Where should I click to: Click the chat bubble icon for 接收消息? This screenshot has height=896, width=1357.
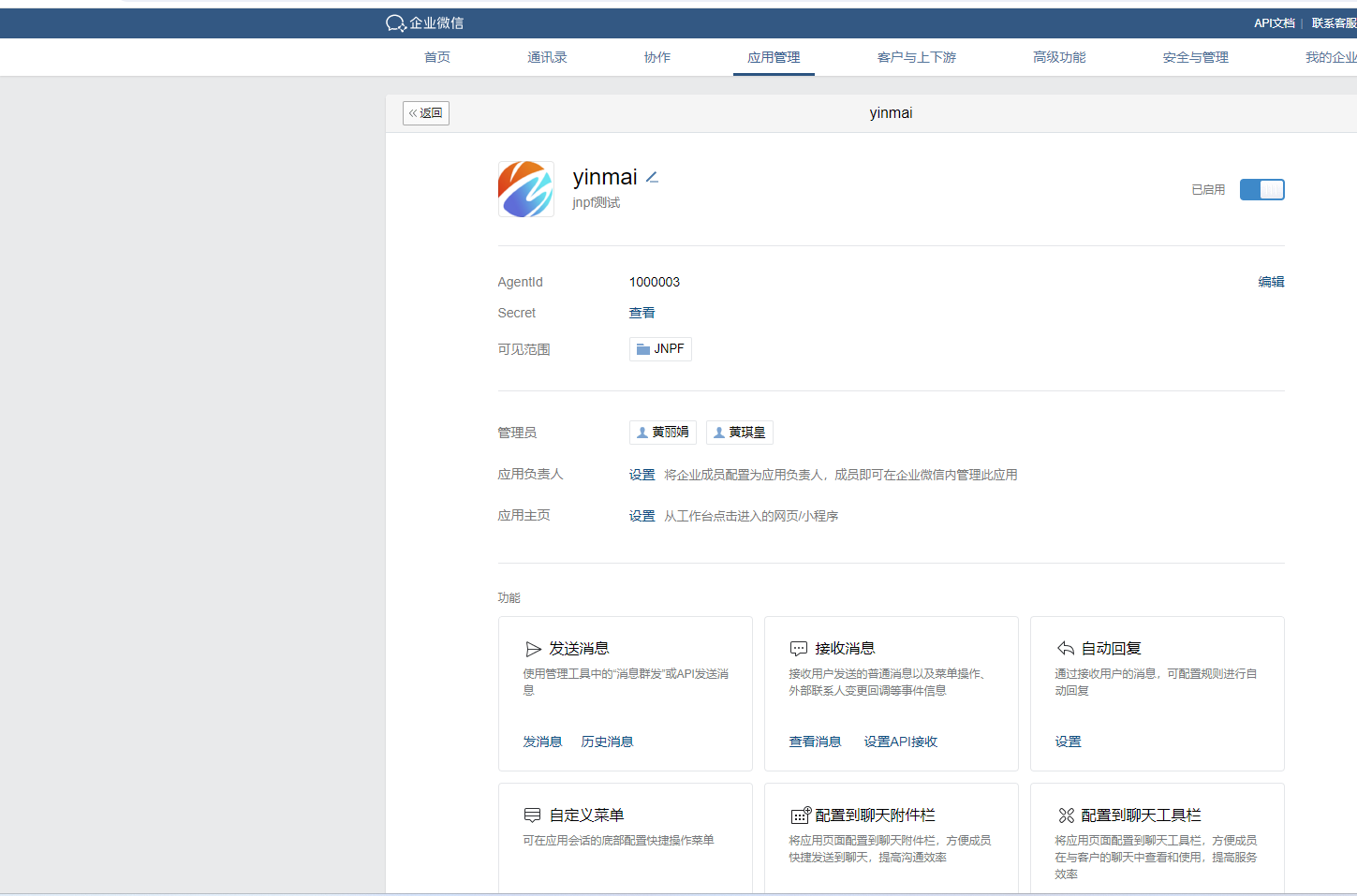799,649
